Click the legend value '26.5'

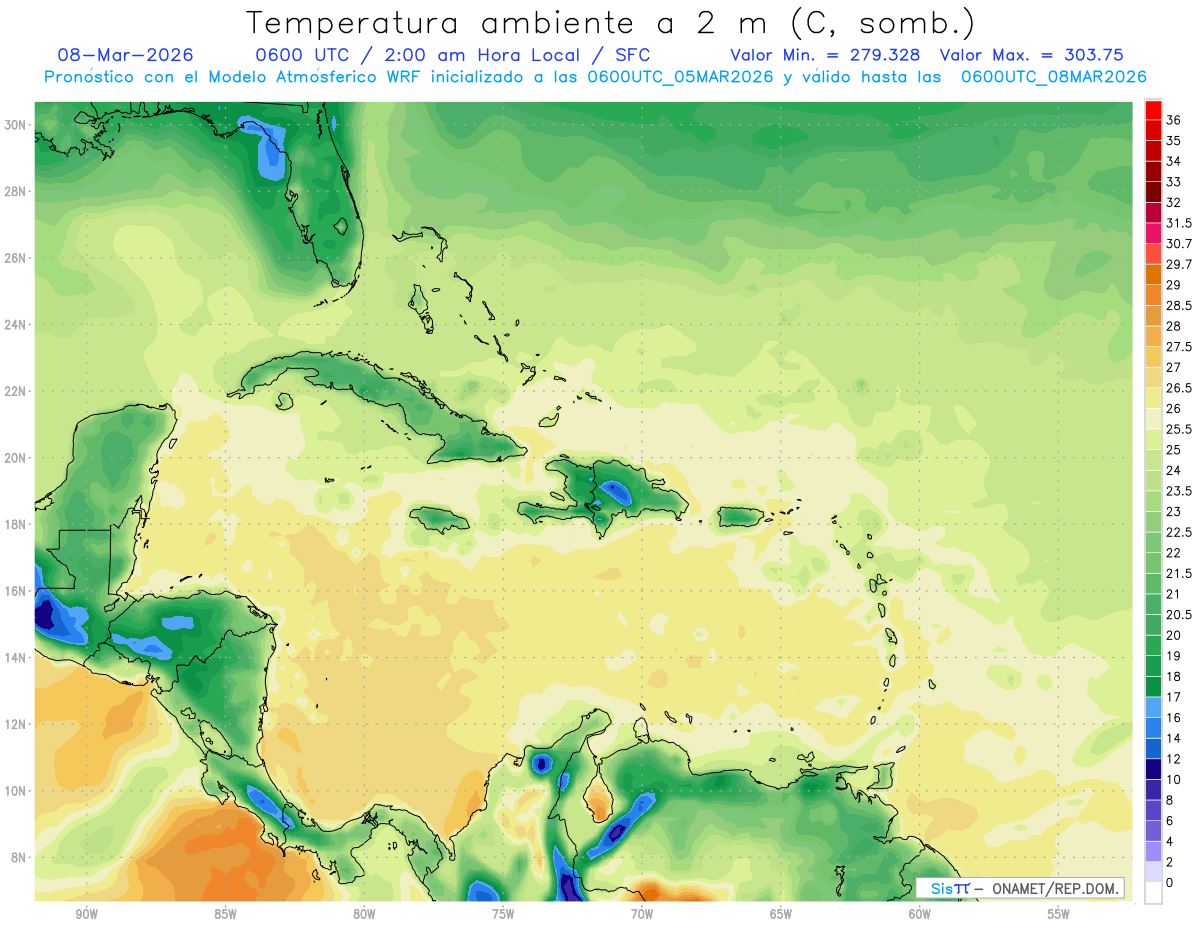pyautogui.click(x=1180, y=388)
